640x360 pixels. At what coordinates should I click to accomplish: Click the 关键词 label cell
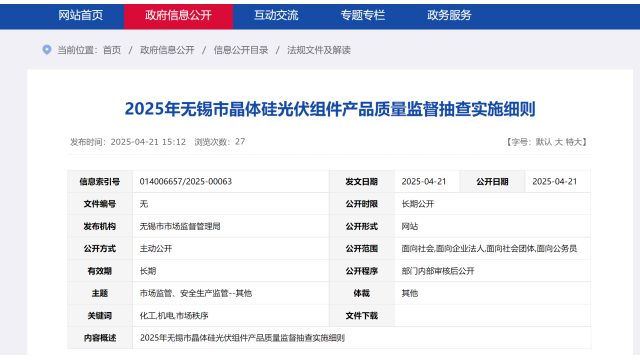click(100, 316)
